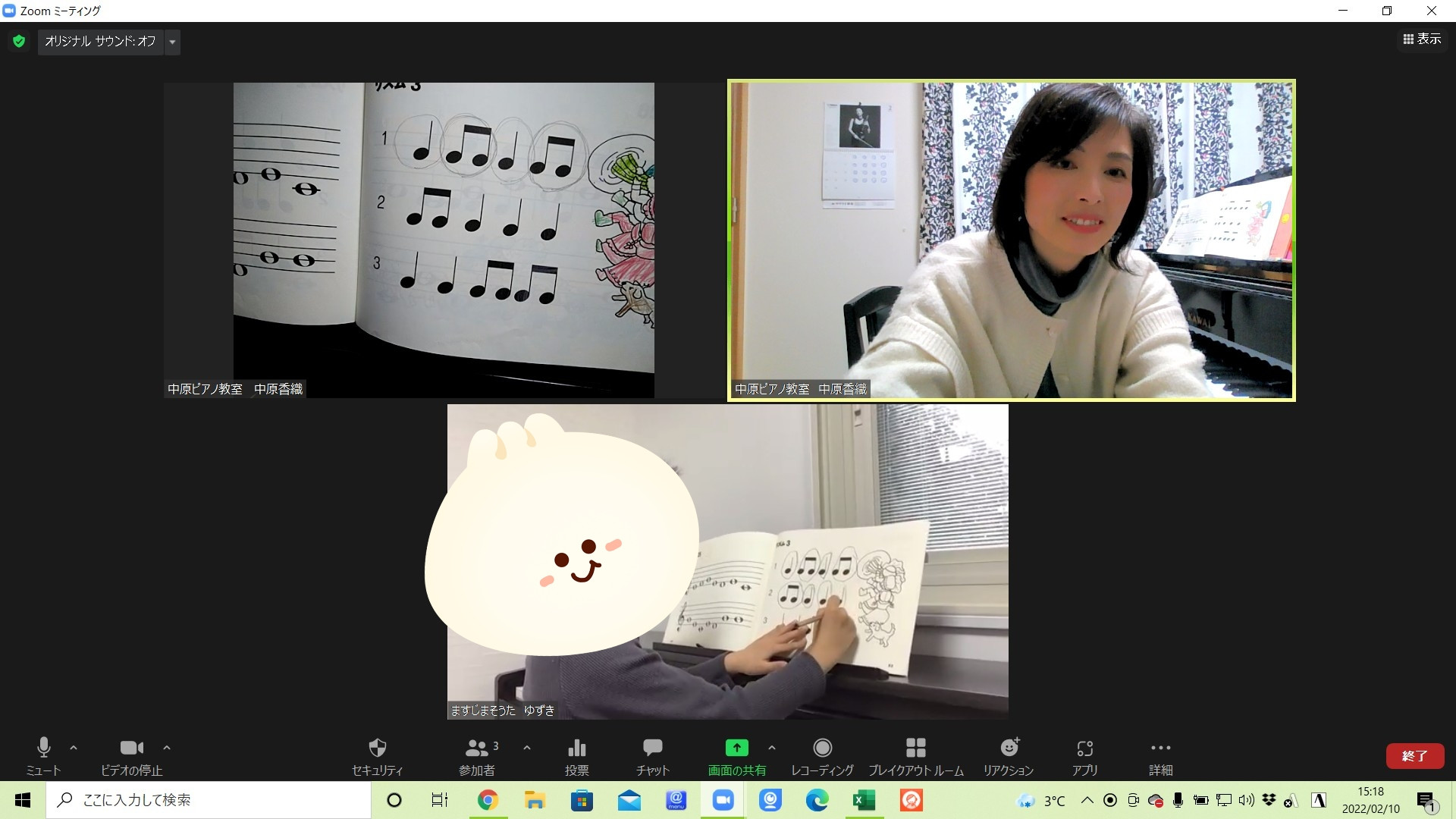This screenshot has height=819, width=1456.
Task: Expand audio options arrow beside mute
Action: [x=74, y=748]
